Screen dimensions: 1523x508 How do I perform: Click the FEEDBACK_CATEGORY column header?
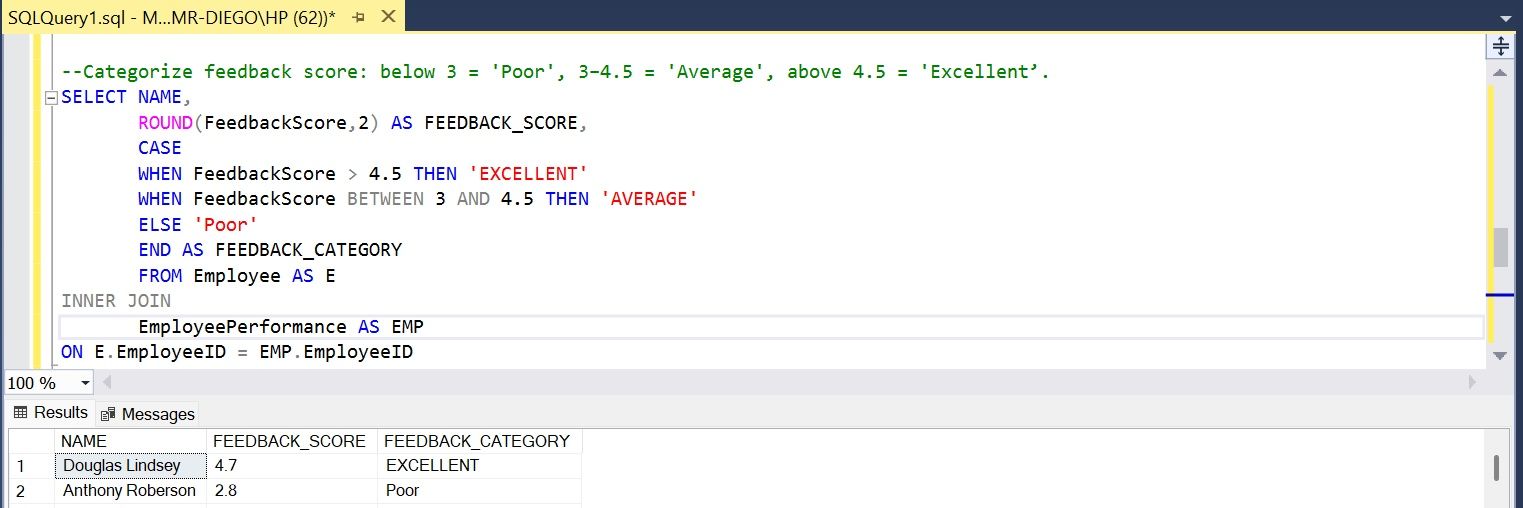pos(479,441)
